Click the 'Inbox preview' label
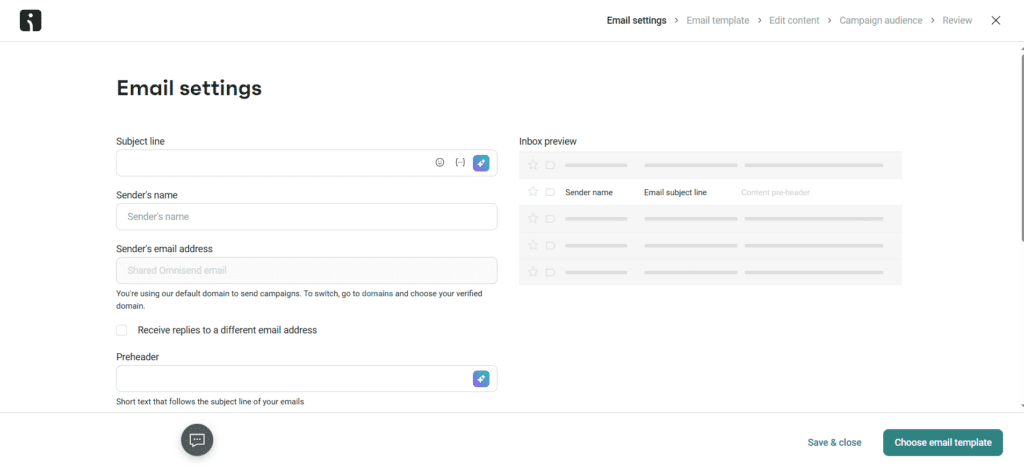 pyautogui.click(x=548, y=141)
